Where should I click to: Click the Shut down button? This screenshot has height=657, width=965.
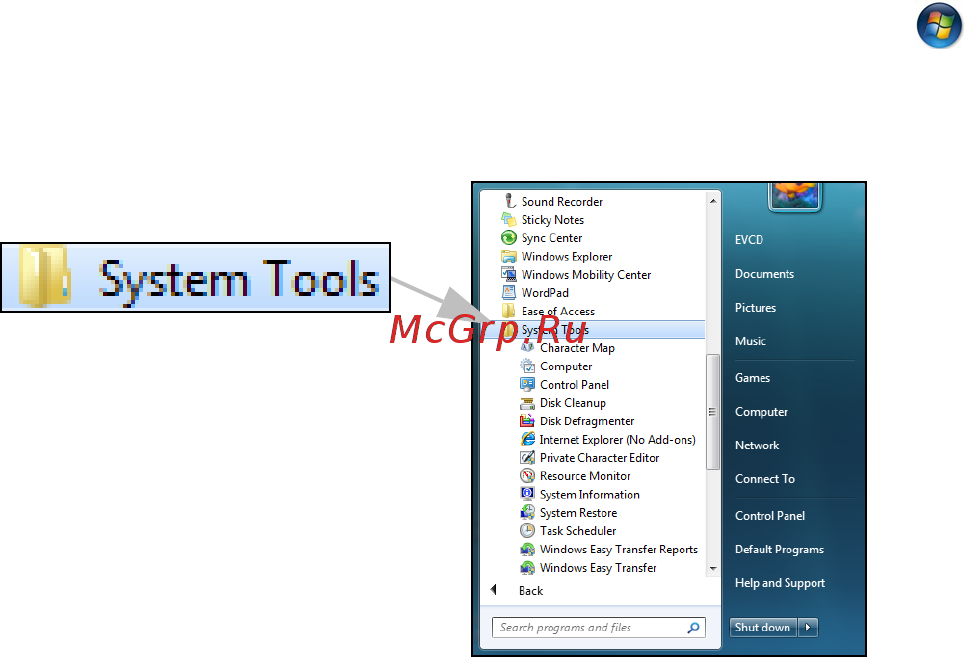coord(763,627)
